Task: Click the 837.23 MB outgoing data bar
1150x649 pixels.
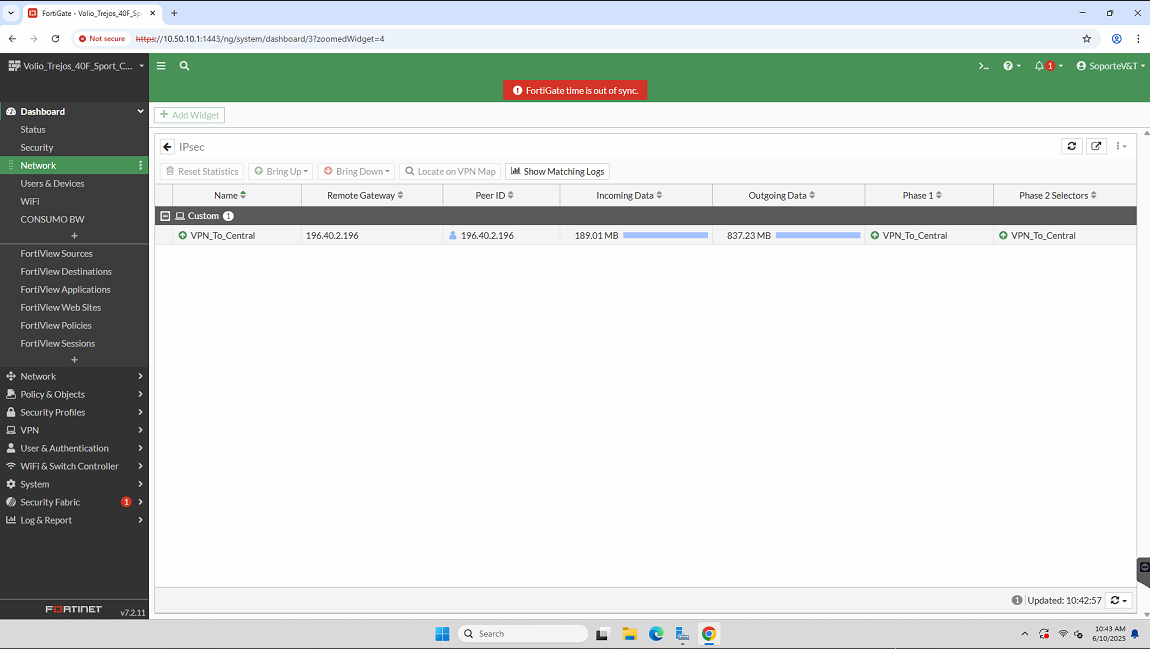Action: click(x=818, y=235)
